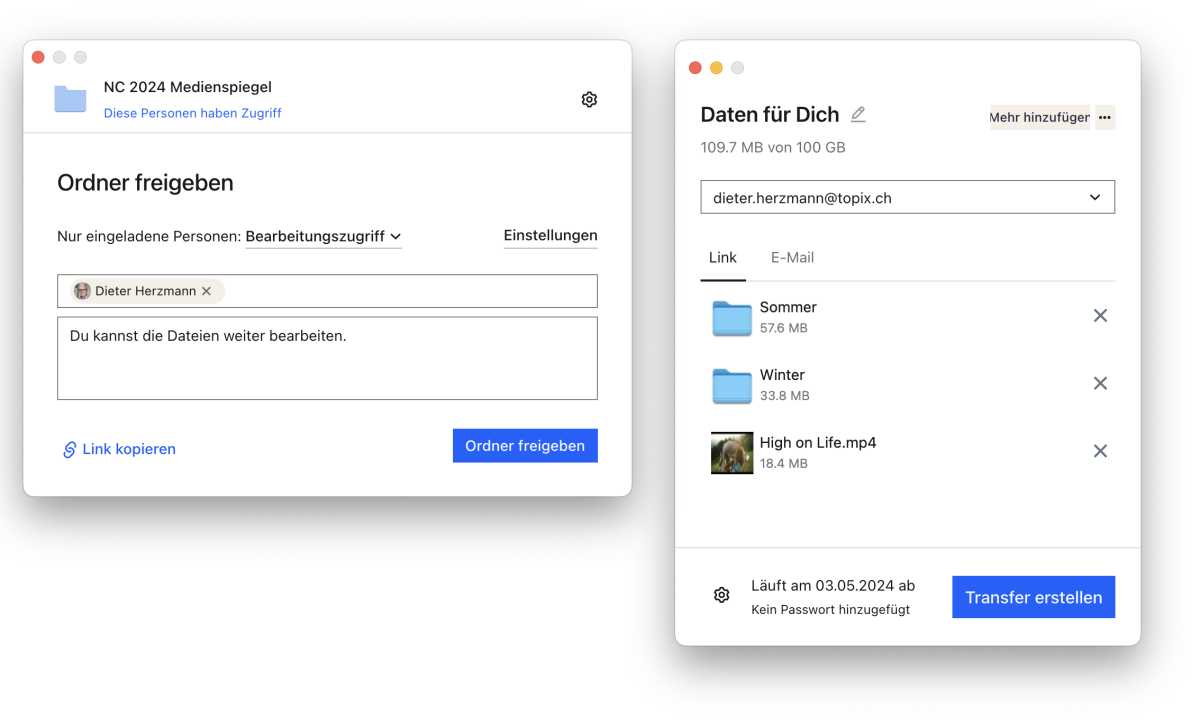This screenshot has height=724, width=1200.
Task: Minimize the transfer window with yellow button
Action: [x=716, y=68]
